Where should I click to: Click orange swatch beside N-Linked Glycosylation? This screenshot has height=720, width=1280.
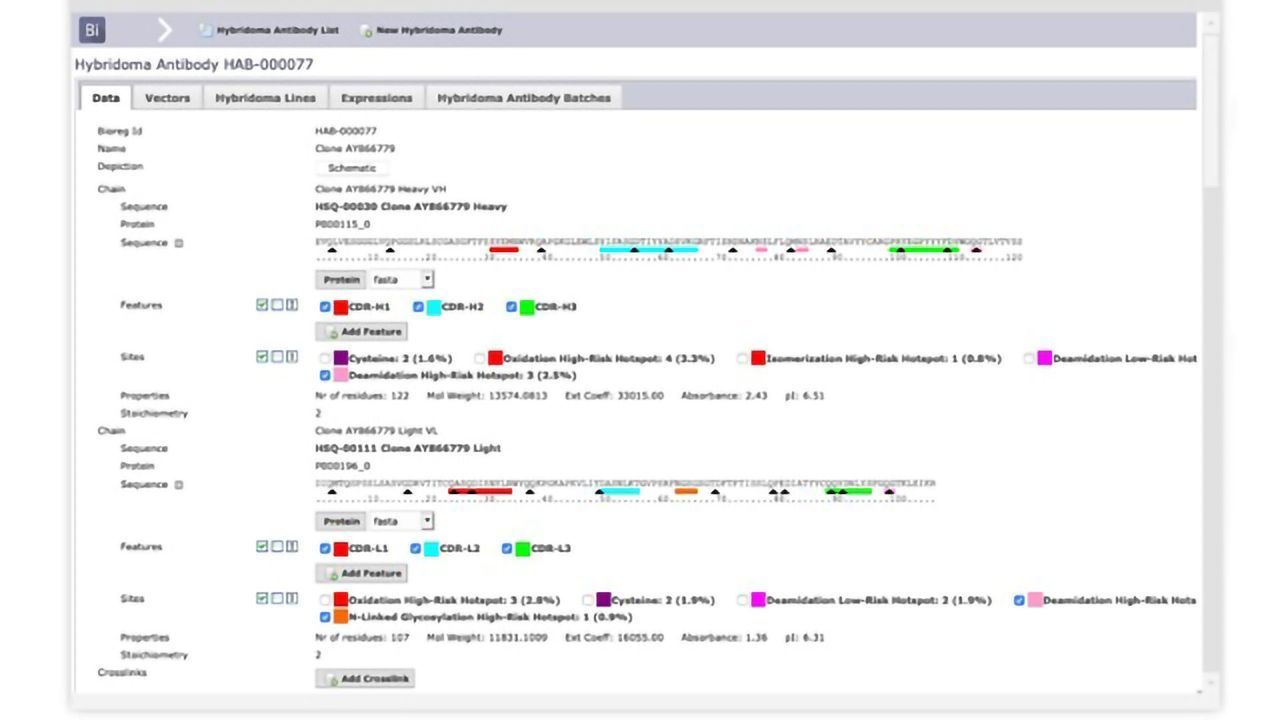tap(341, 617)
